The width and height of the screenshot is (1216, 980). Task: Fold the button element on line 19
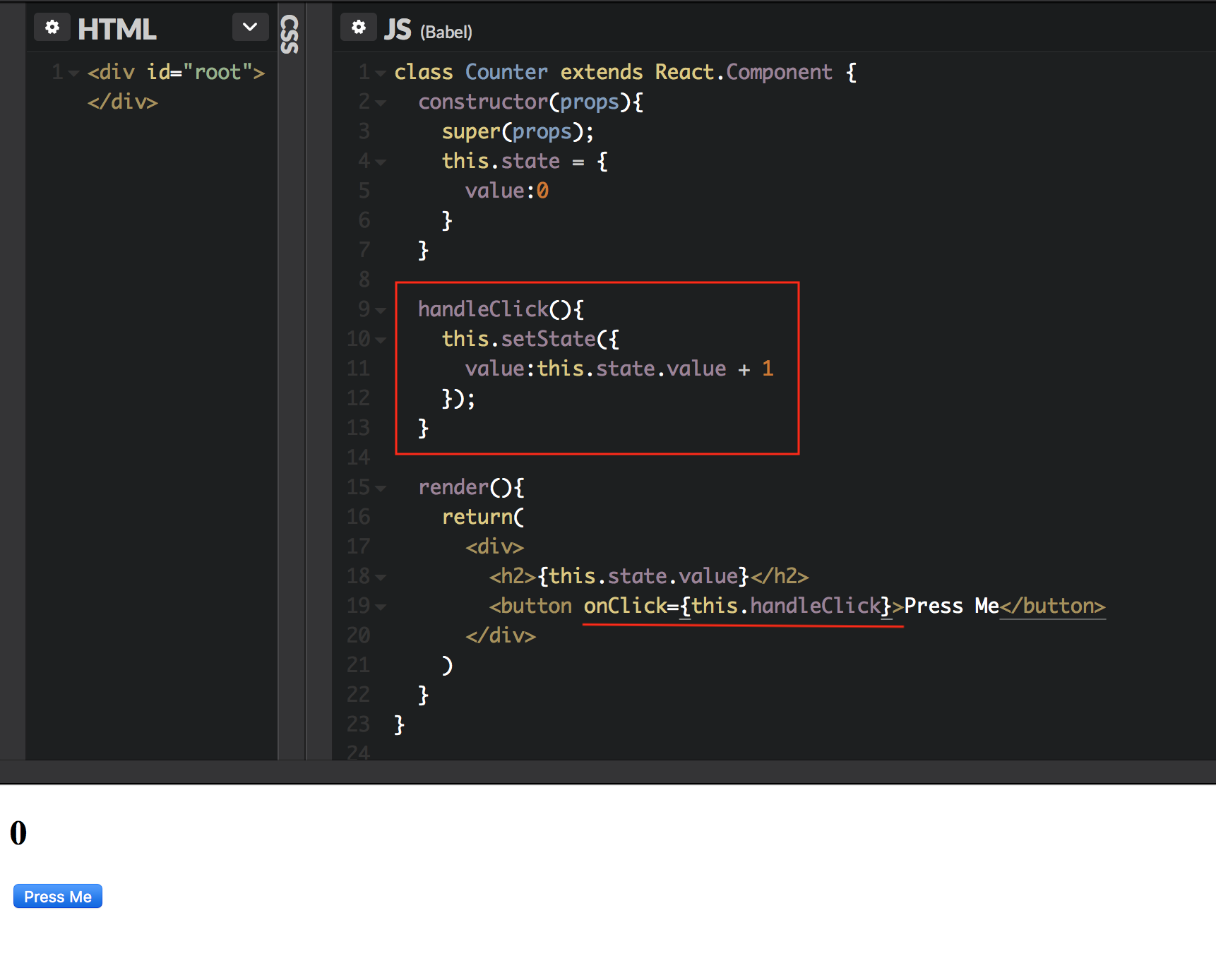click(381, 606)
